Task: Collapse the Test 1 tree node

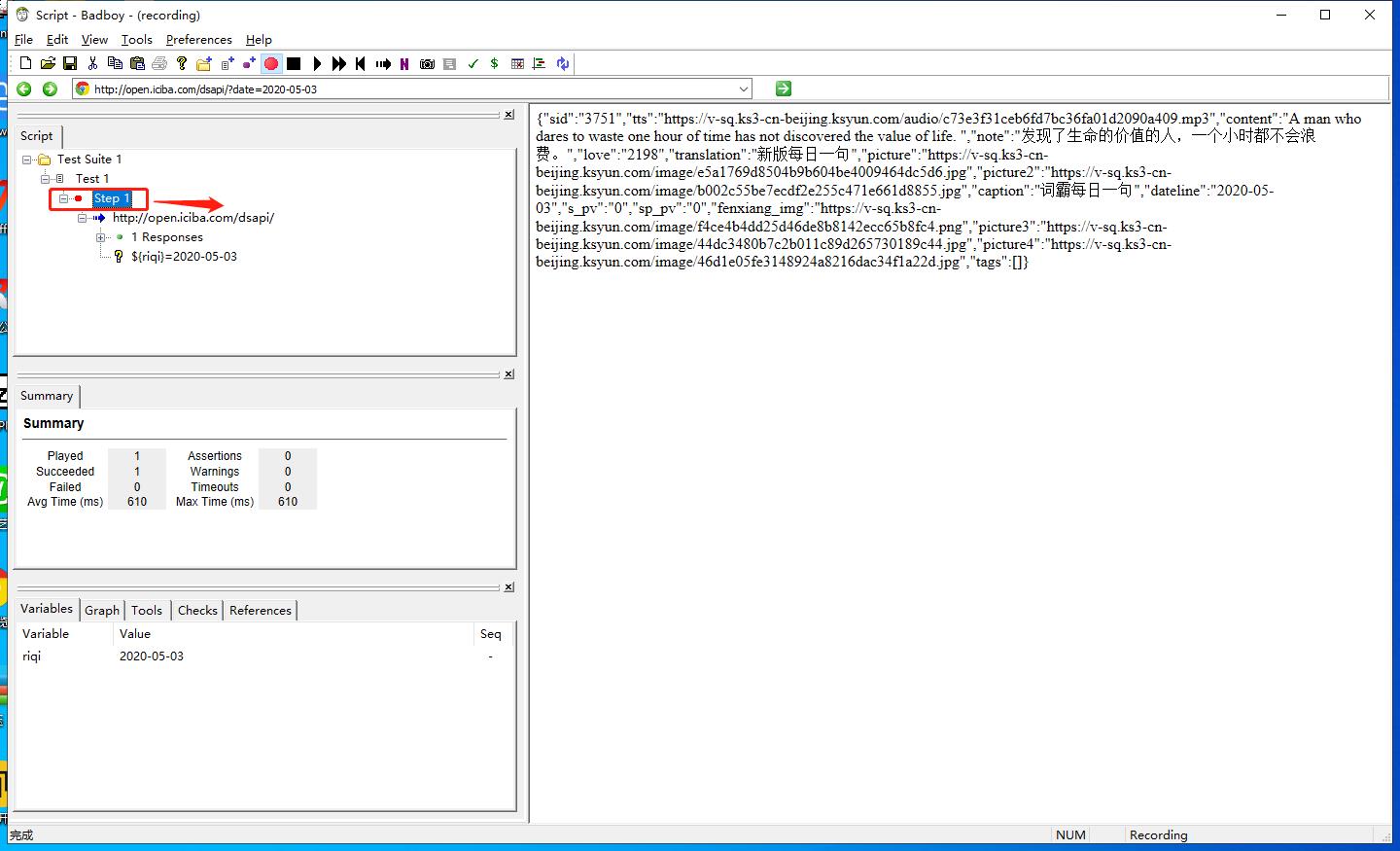Action: click(x=45, y=179)
